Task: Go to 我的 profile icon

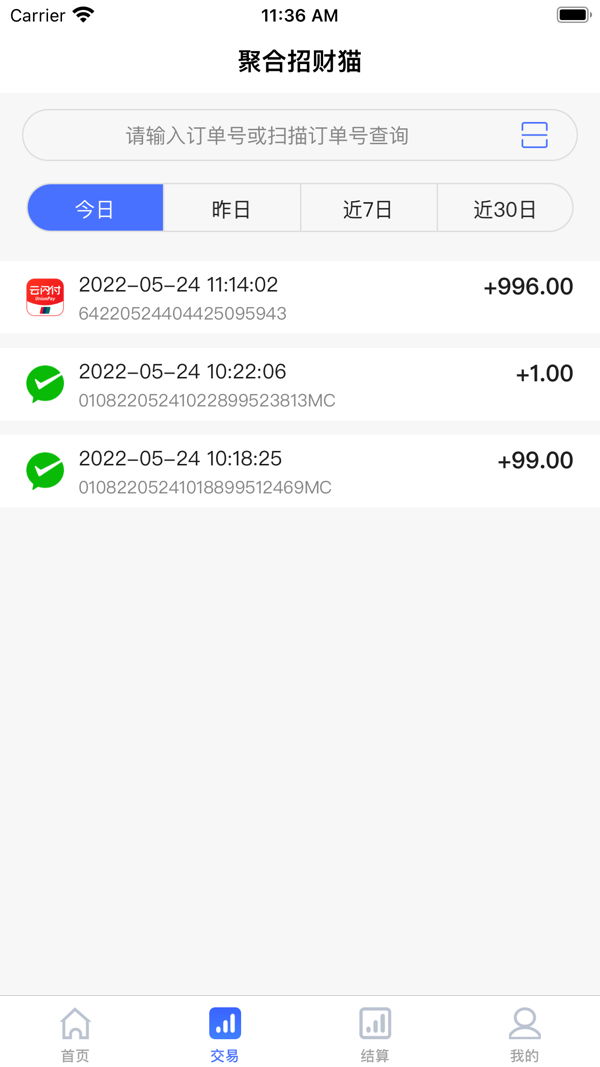Action: 524,1023
